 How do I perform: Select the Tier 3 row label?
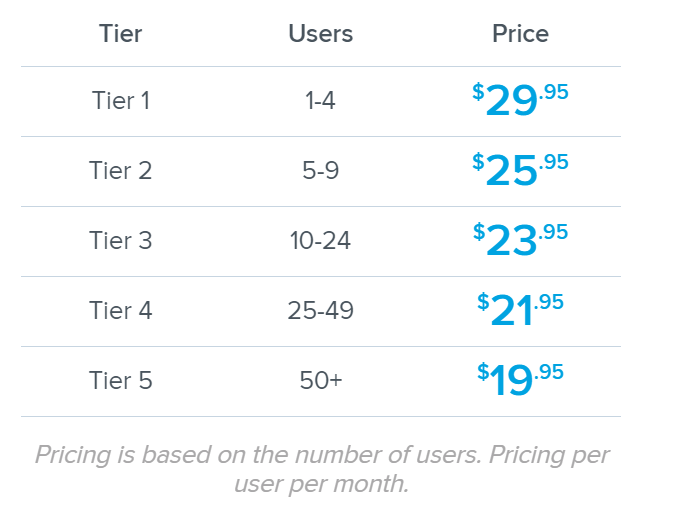coord(120,240)
